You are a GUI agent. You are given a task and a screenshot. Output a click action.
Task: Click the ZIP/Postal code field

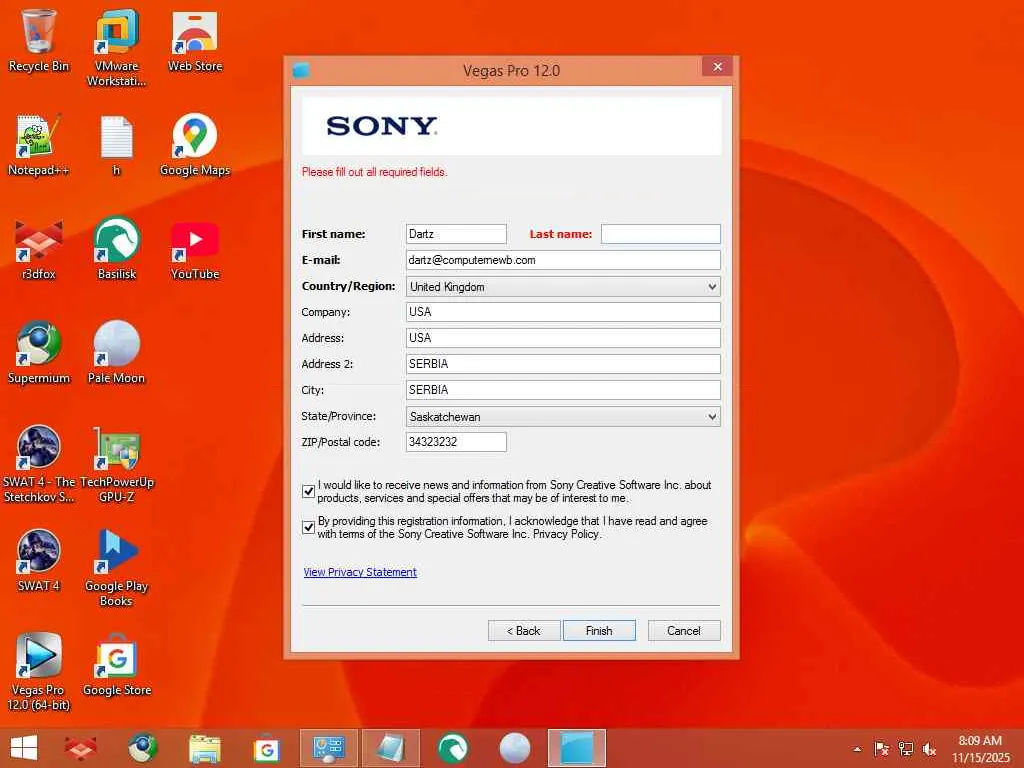pos(456,442)
